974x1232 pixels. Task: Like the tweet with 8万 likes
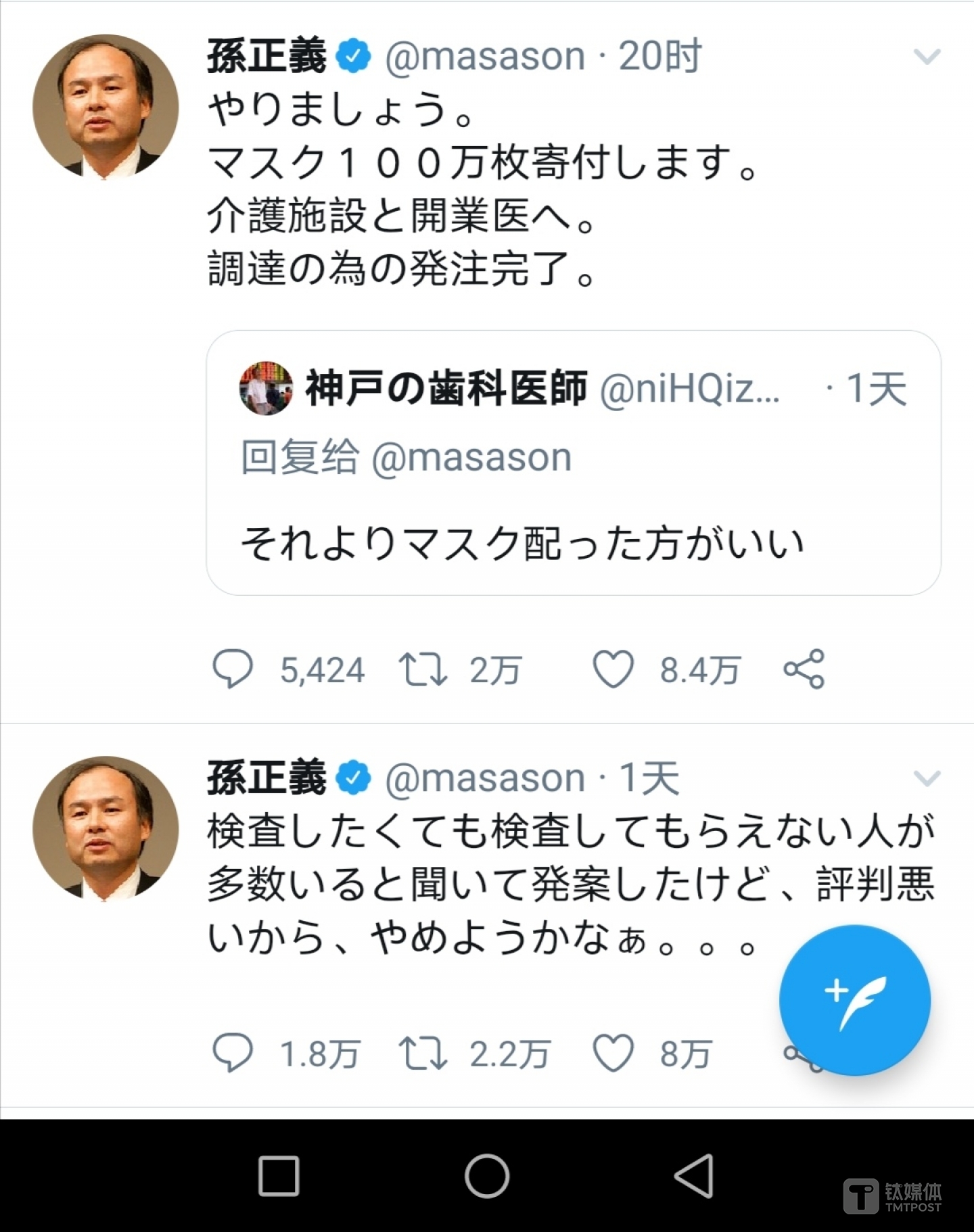coord(613,1053)
